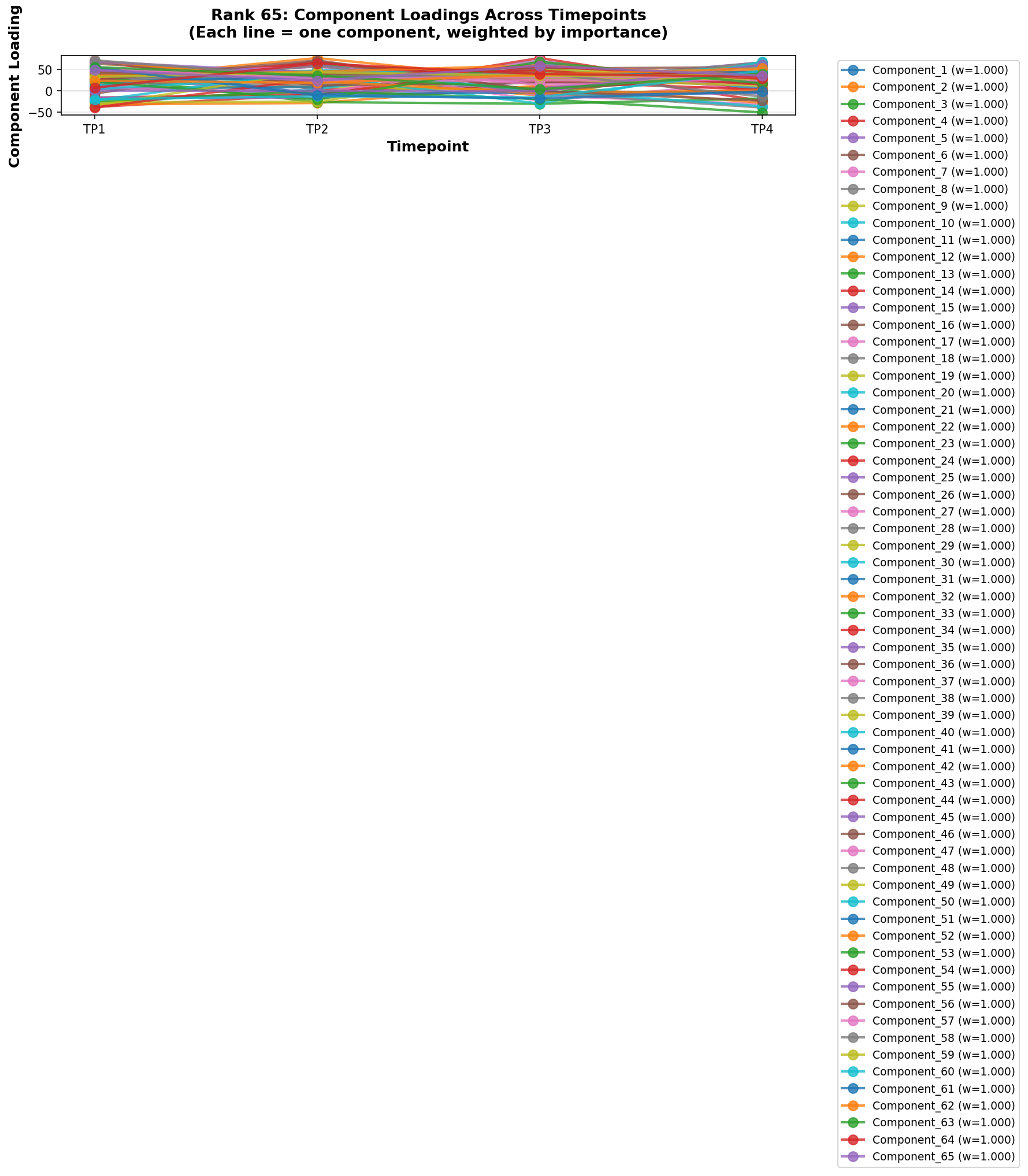Click the TP3 x-axis tick label
This screenshot has height=1176, width=1028.
(x=540, y=129)
